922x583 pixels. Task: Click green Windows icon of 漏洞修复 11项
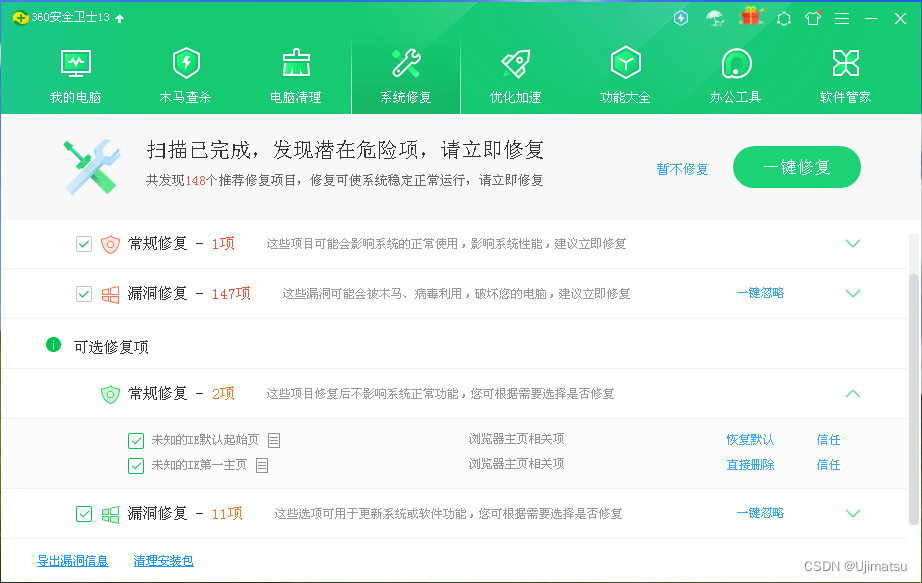[110, 514]
